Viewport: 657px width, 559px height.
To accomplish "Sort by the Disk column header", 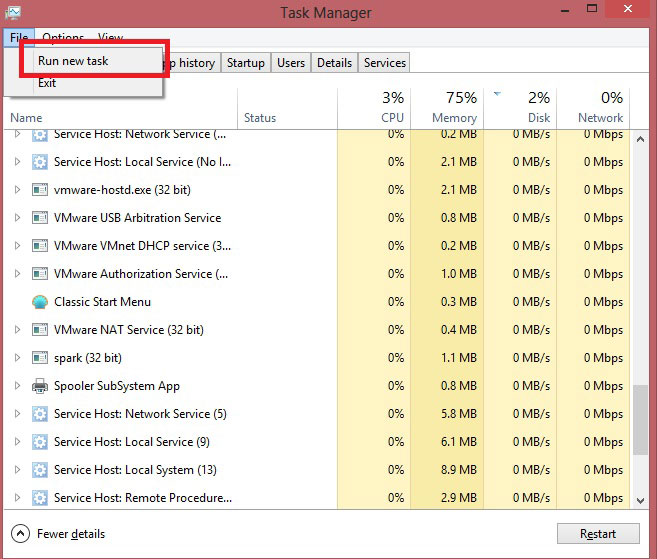I will [x=520, y=108].
